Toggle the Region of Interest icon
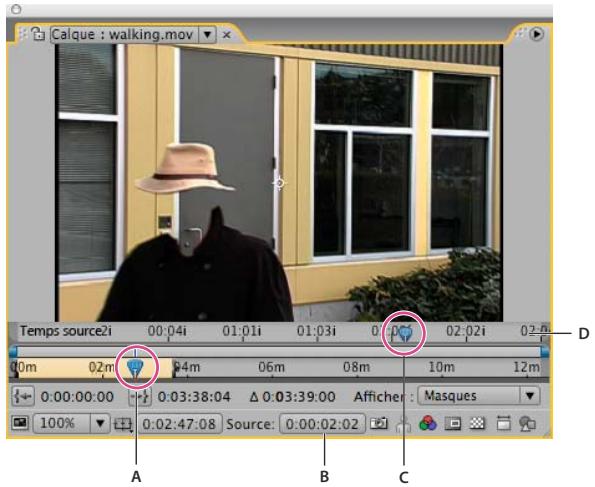This screenshot has height=487, width=595. coord(123,424)
